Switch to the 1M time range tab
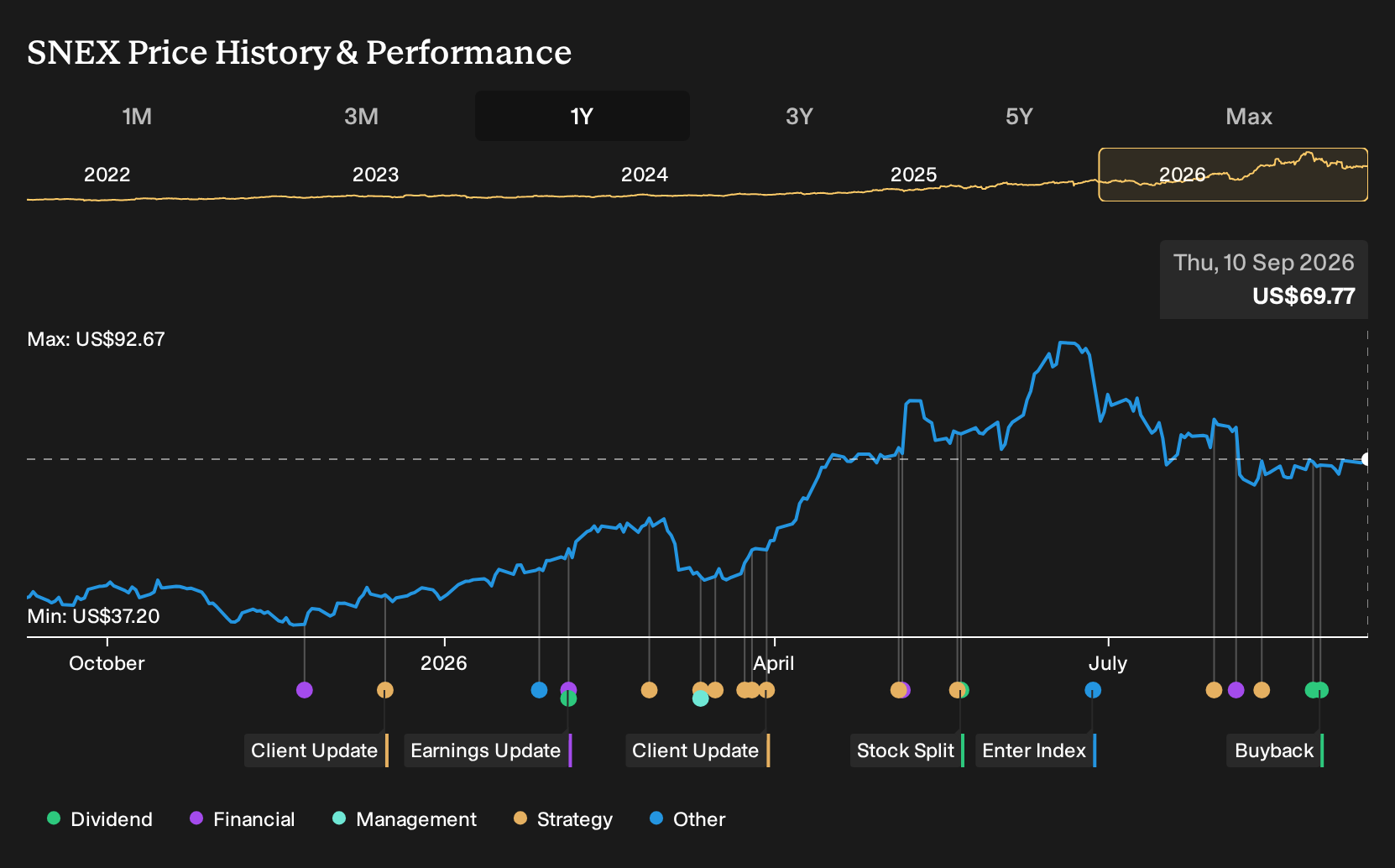The height and width of the screenshot is (868, 1395). (137, 116)
